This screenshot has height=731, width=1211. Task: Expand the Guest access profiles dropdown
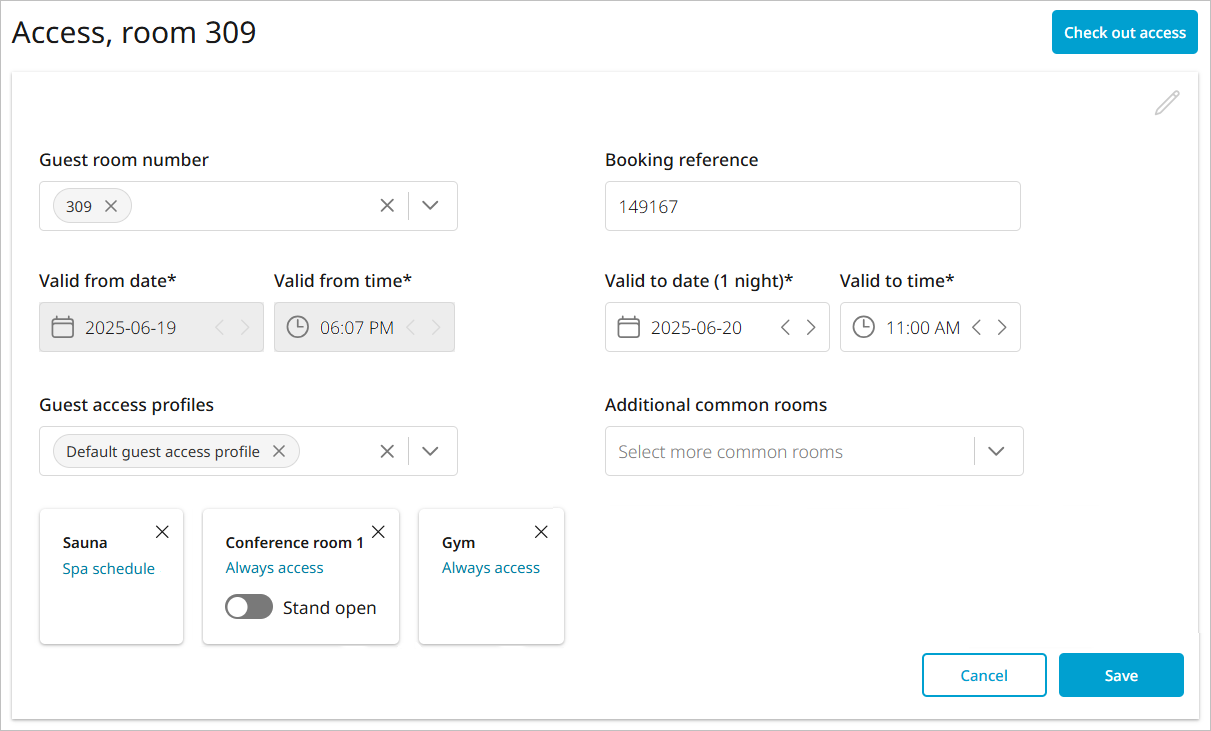tap(431, 451)
